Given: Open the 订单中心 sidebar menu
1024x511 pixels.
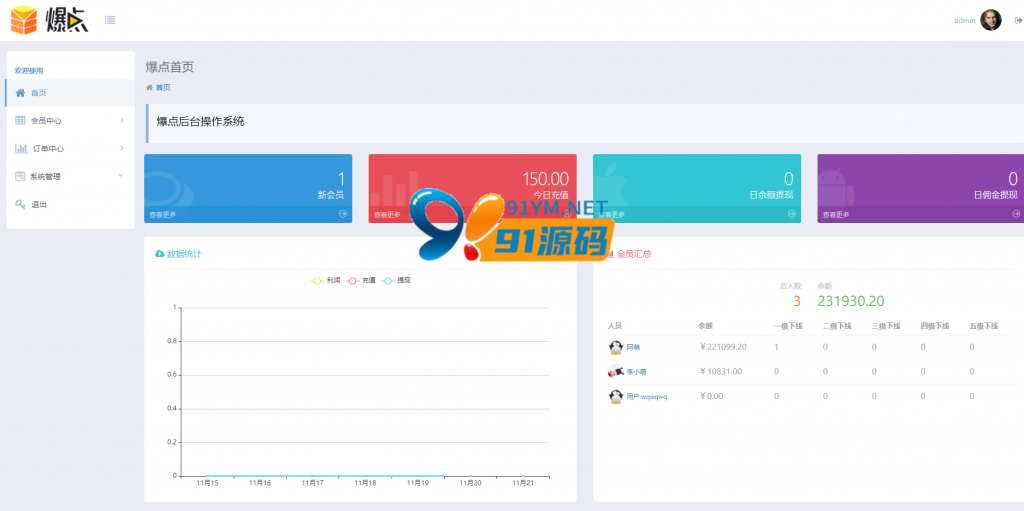Looking at the screenshot, I should click(70, 148).
